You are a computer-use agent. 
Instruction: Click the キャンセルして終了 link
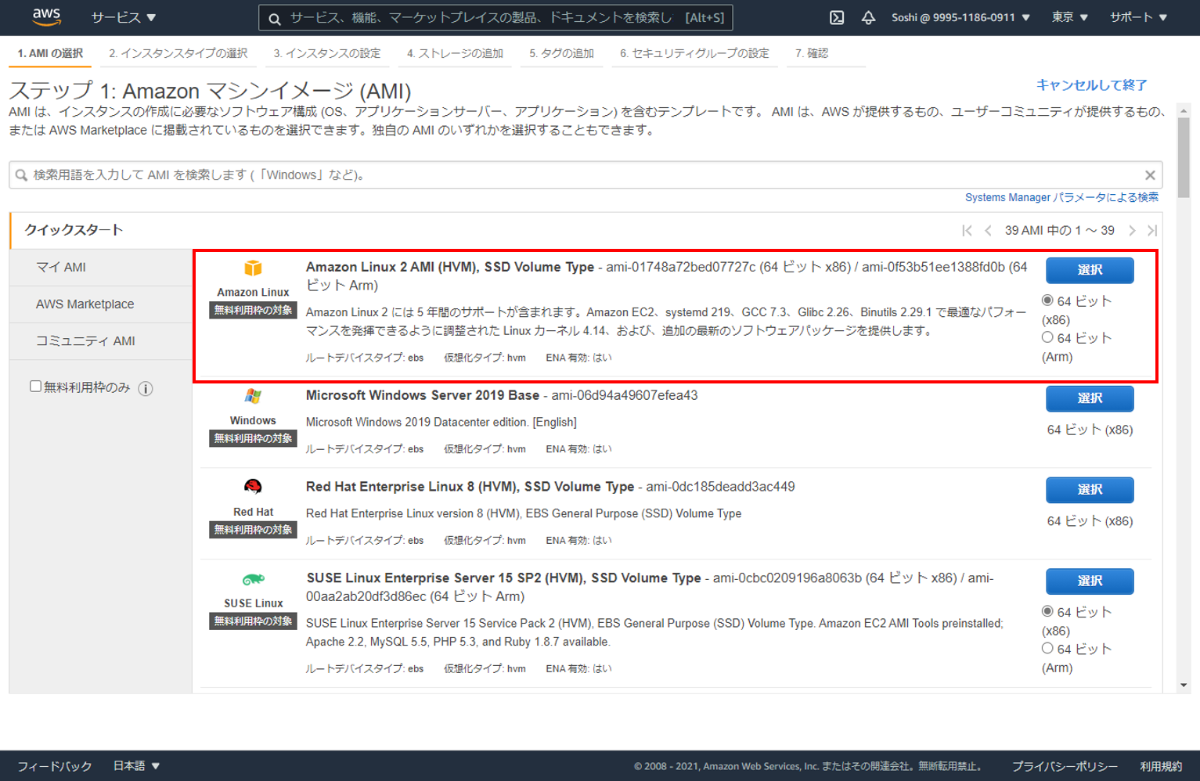[x=1092, y=85]
